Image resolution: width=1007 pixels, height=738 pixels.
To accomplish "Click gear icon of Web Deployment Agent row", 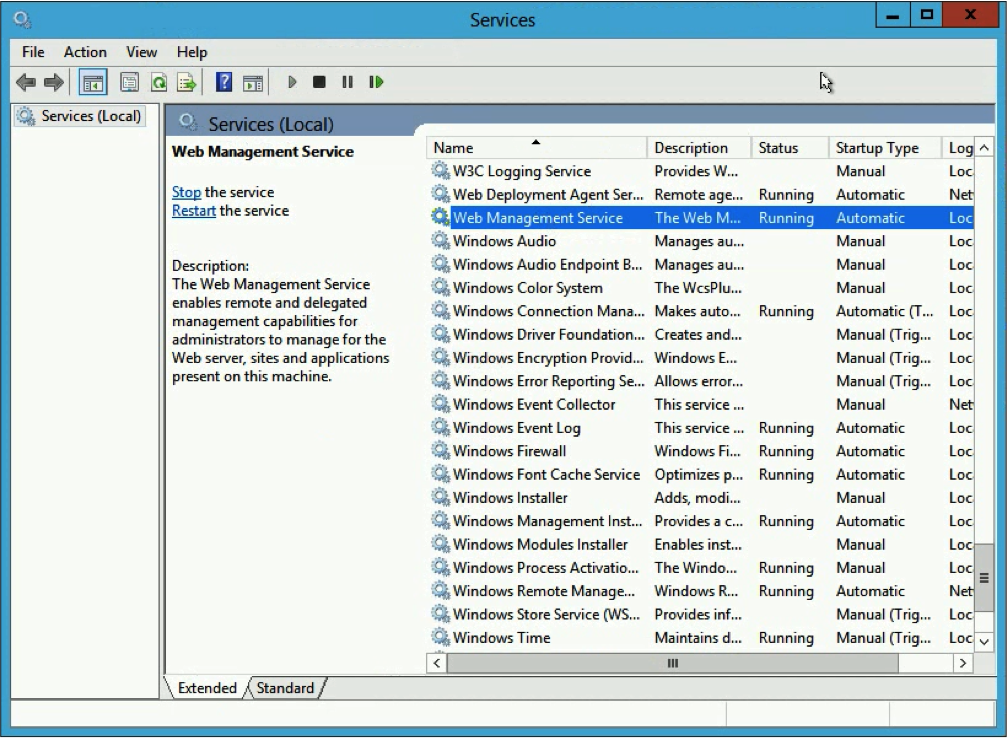I will tap(440, 194).
